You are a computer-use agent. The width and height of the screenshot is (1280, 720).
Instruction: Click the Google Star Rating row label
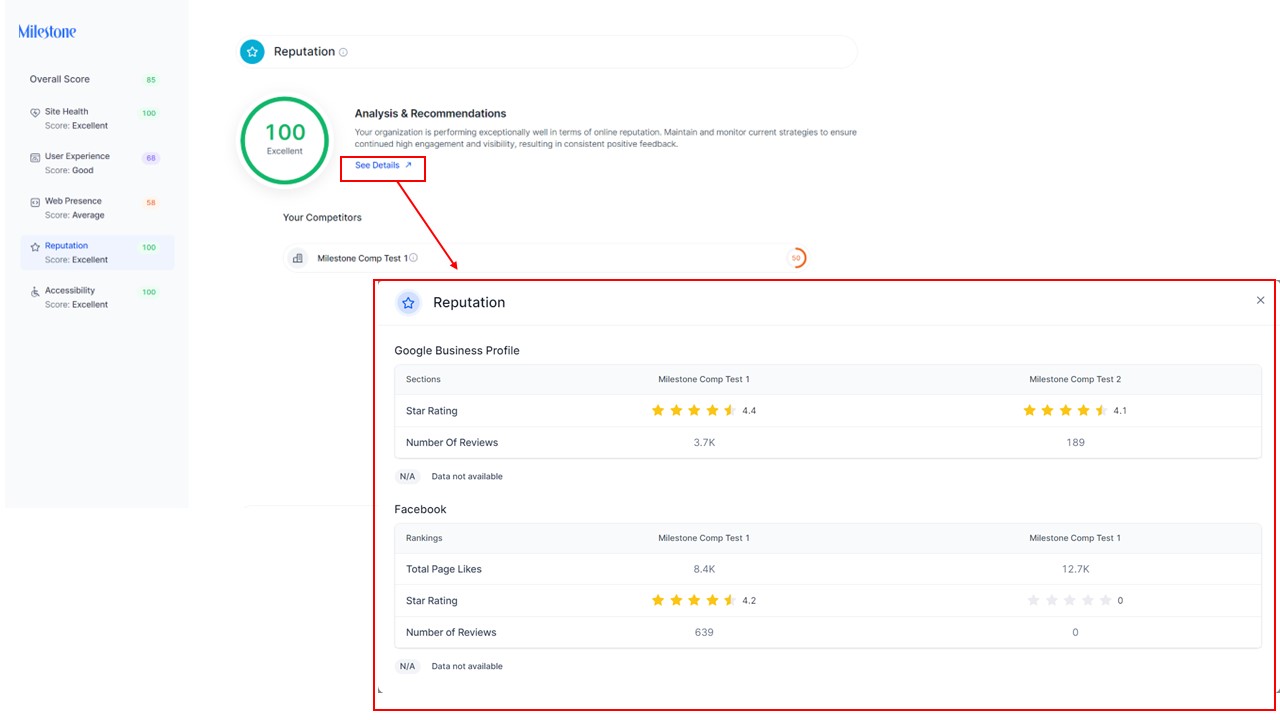432,411
